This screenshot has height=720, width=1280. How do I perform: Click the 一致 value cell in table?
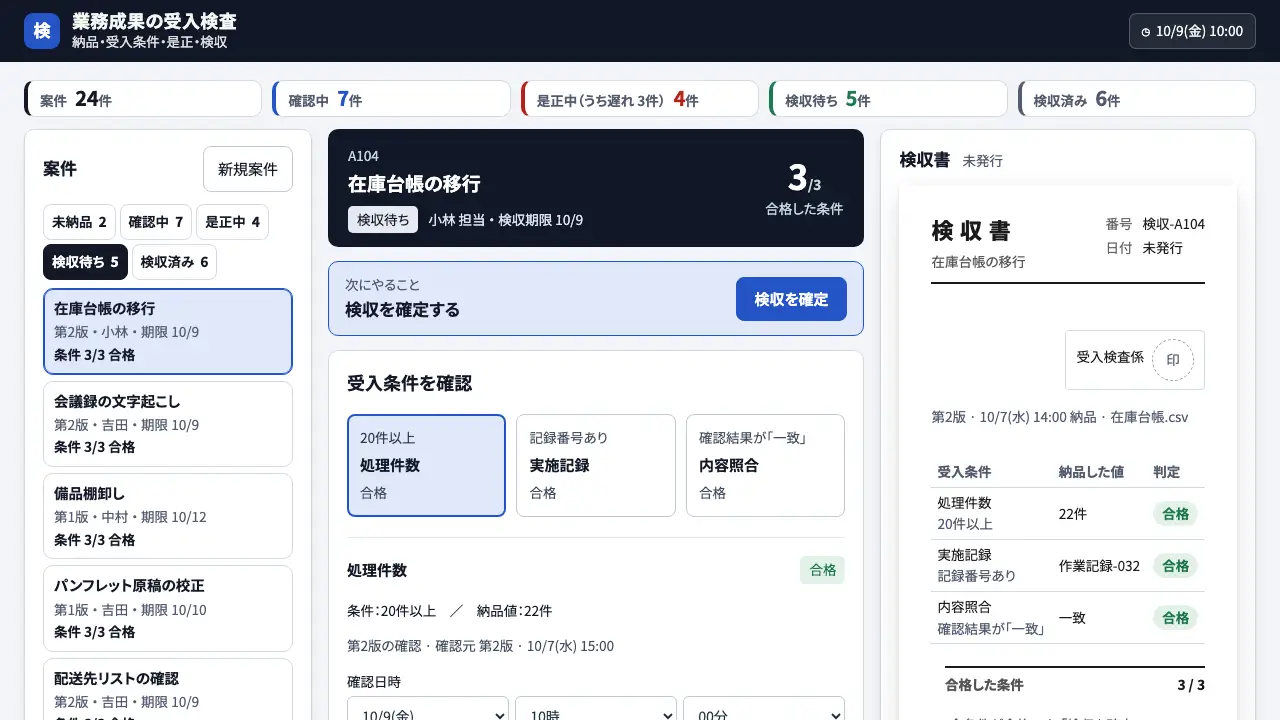[x=1072, y=618]
